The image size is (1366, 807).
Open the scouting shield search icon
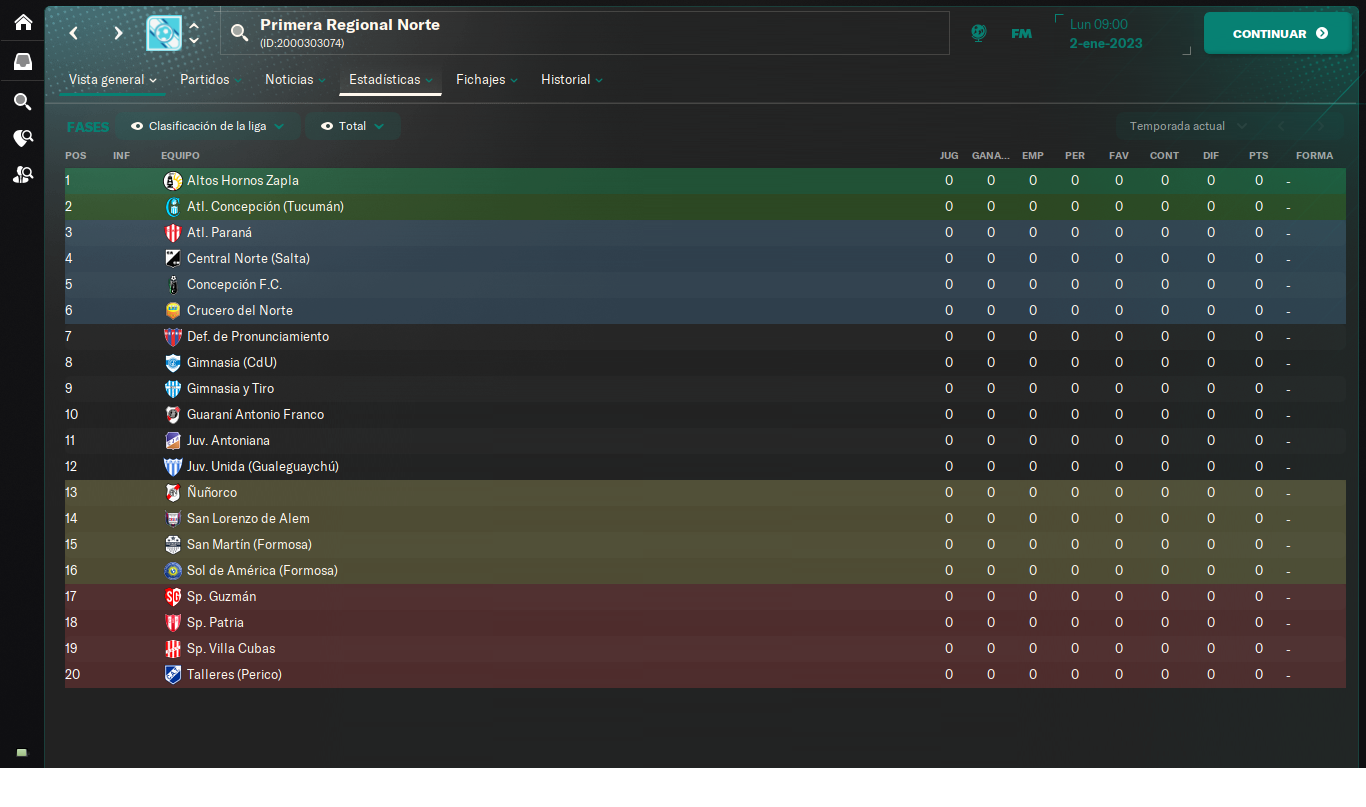(x=22, y=138)
